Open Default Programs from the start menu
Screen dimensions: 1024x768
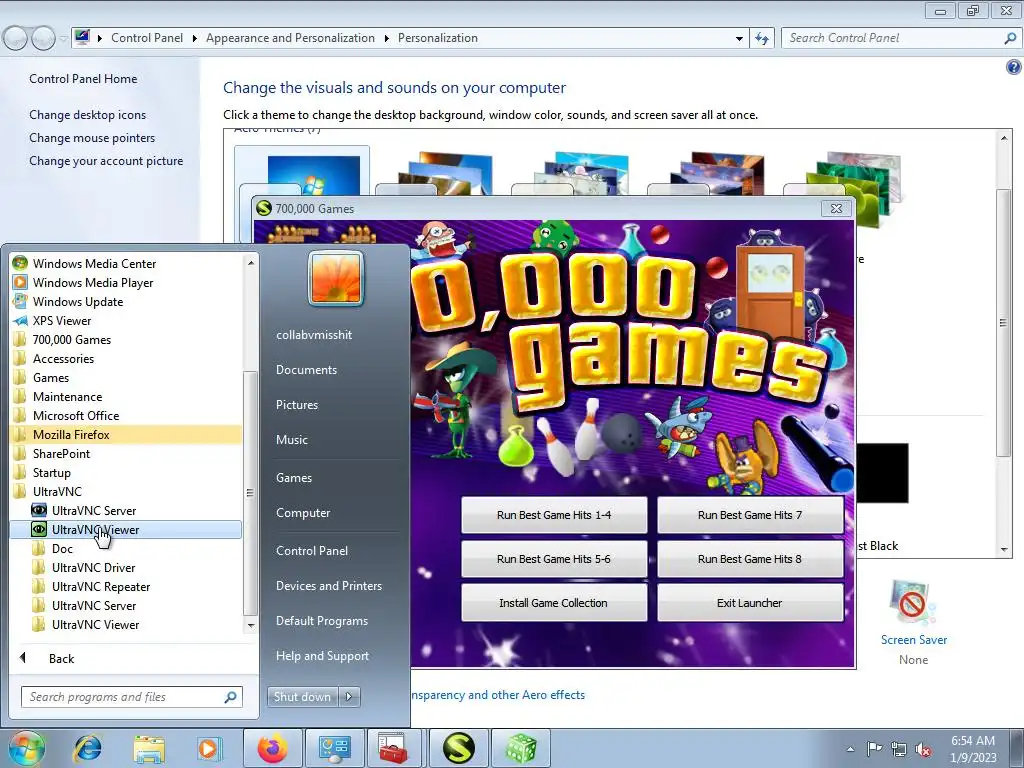(321, 620)
